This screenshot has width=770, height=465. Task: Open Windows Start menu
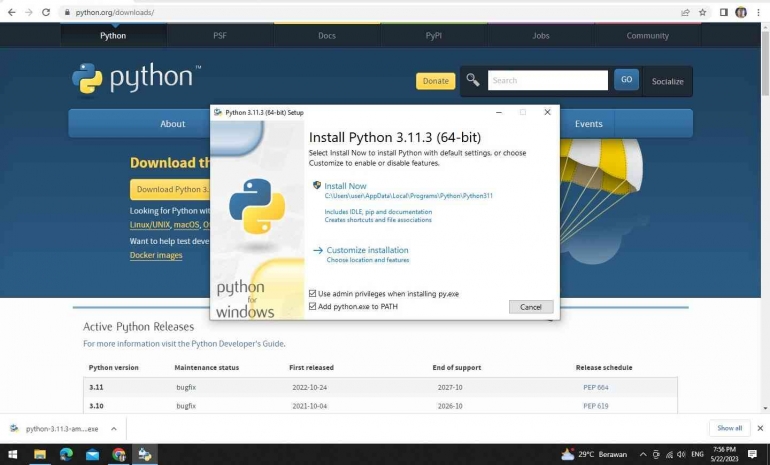click(x=12, y=454)
